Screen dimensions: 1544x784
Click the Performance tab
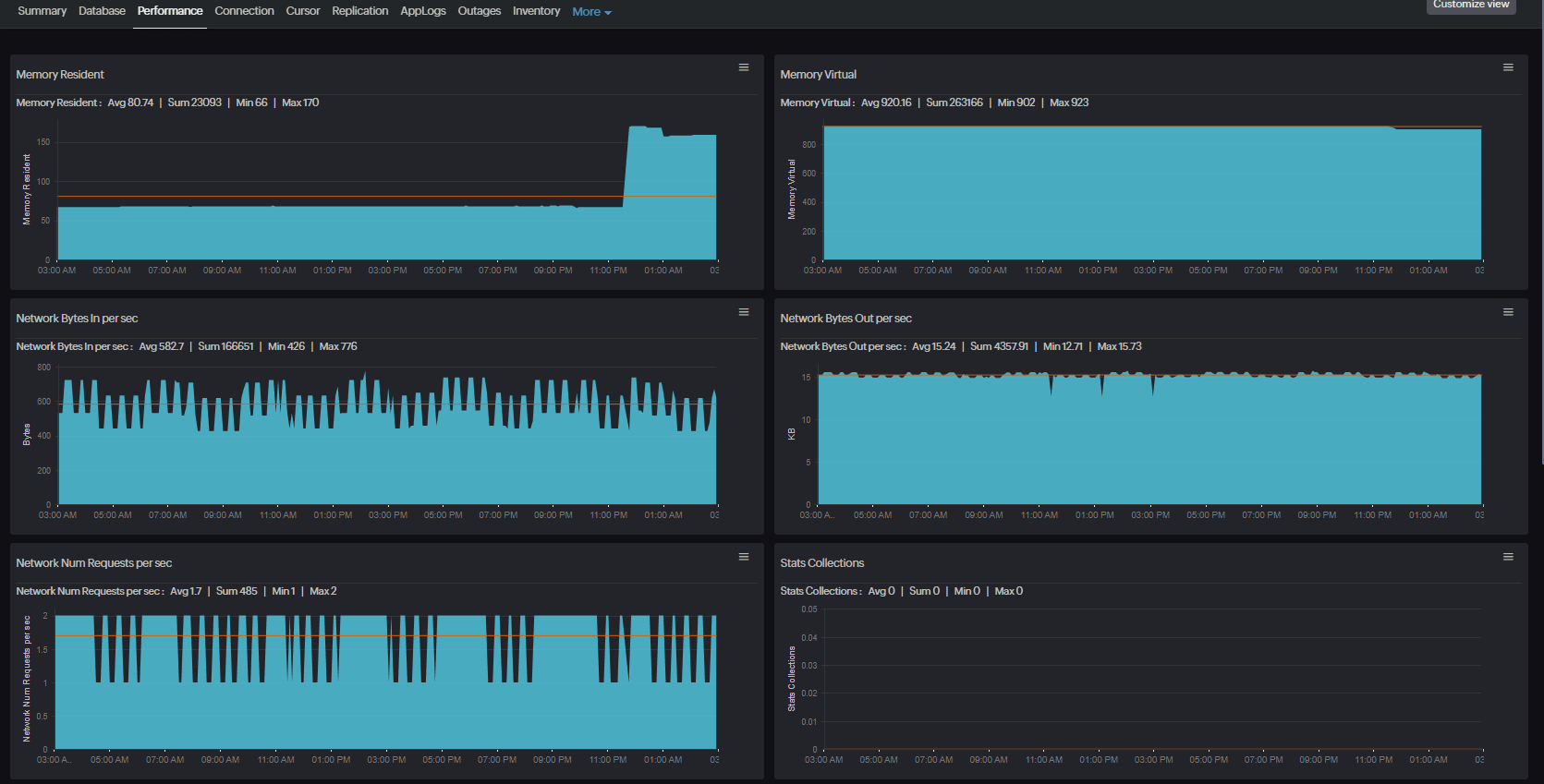170,11
